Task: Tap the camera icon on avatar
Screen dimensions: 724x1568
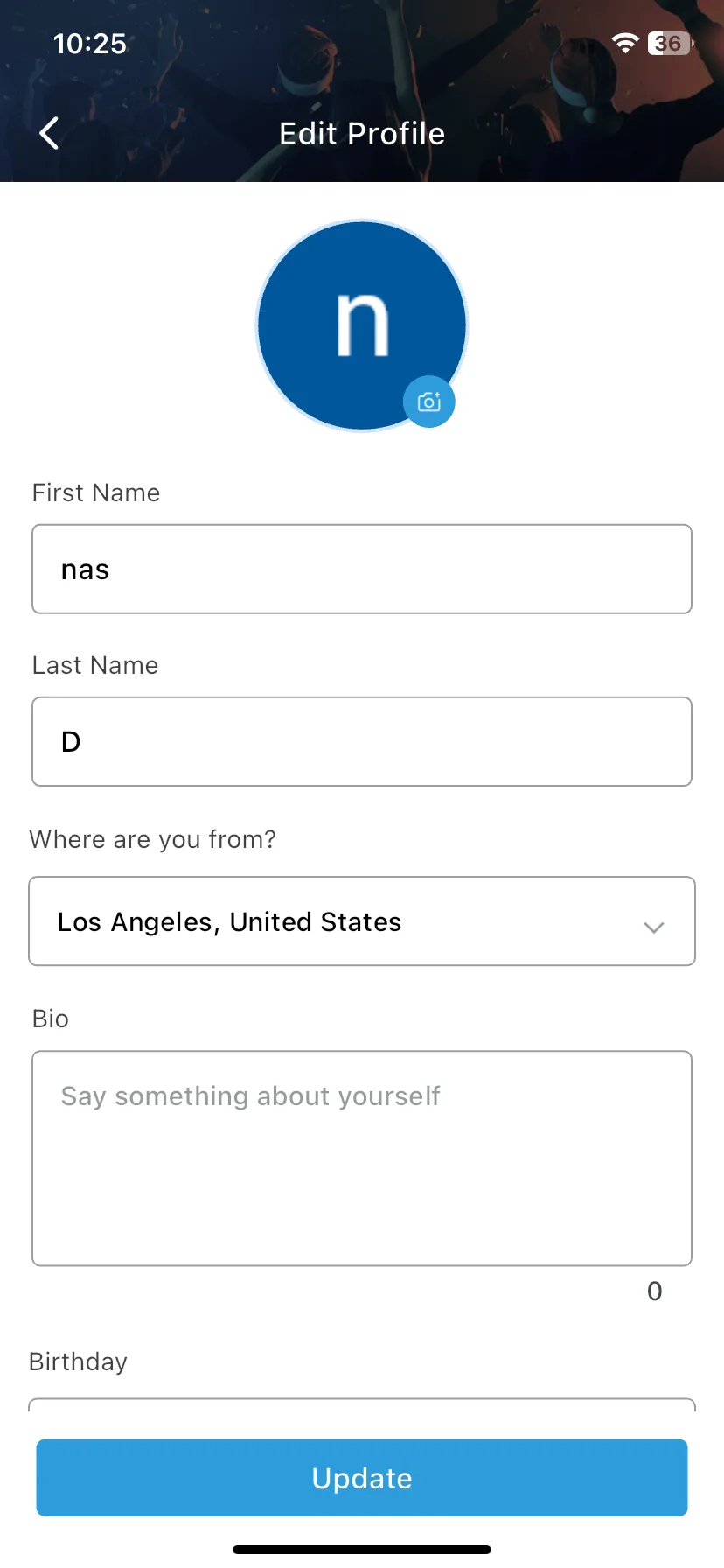Action: (428, 402)
